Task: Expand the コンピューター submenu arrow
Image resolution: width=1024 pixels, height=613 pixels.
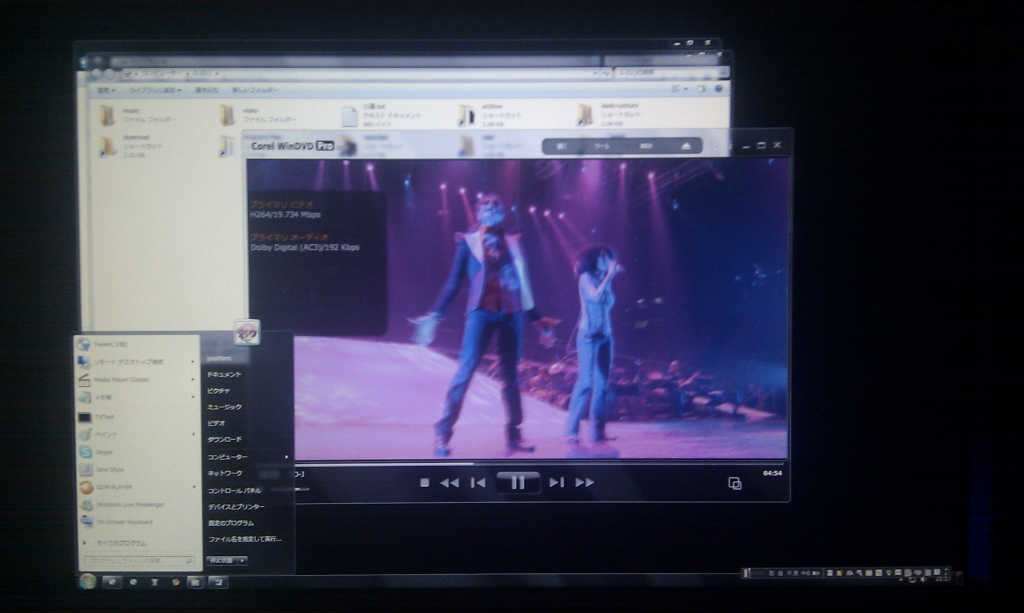Action: [286, 457]
